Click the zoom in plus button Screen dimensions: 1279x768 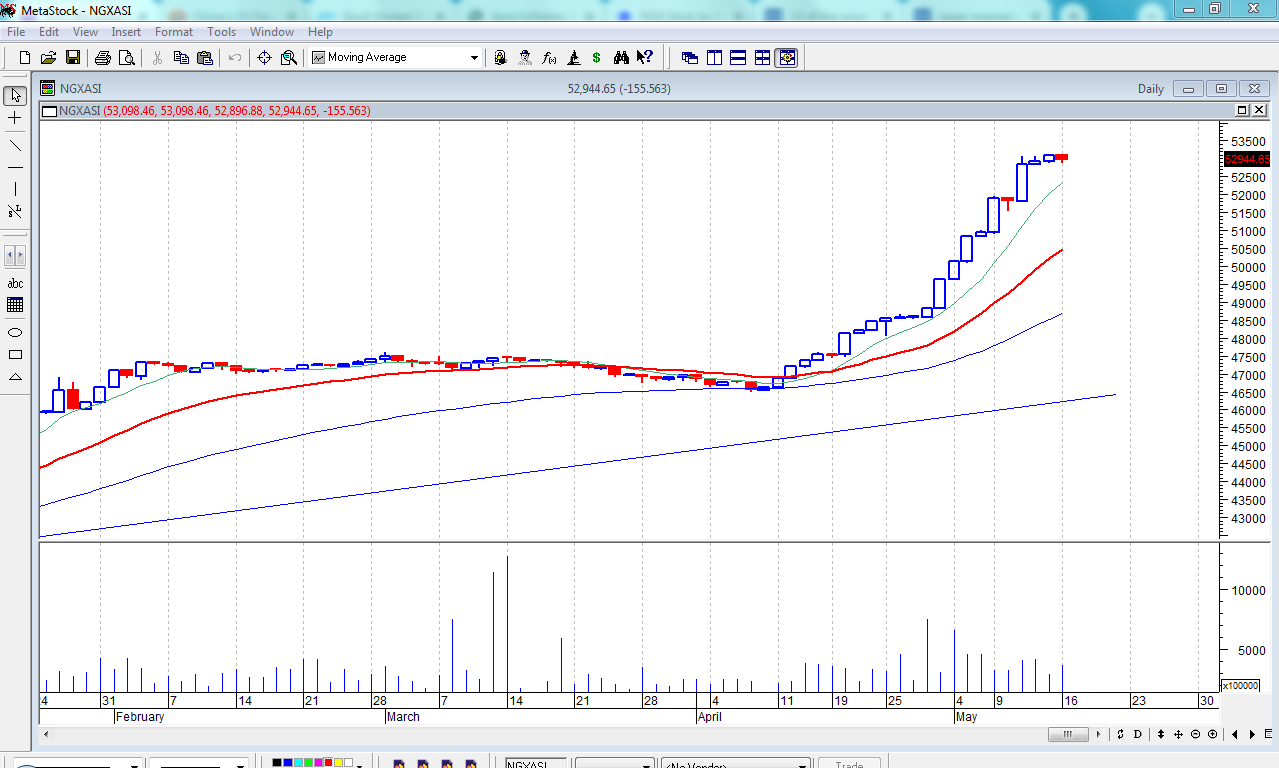pos(1212,734)
